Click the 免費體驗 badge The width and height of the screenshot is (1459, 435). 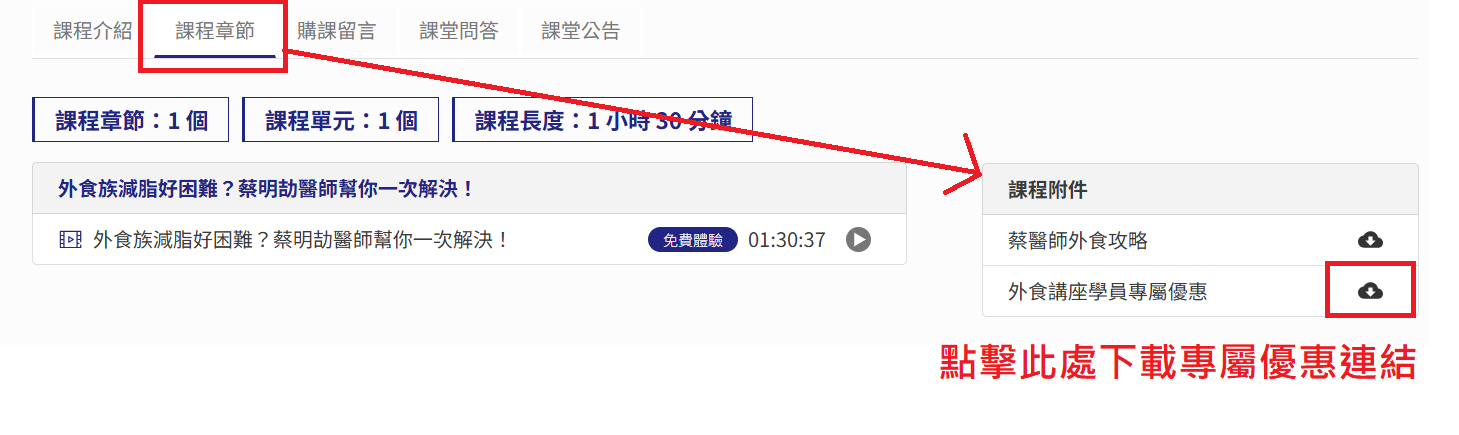click(693, 240)
